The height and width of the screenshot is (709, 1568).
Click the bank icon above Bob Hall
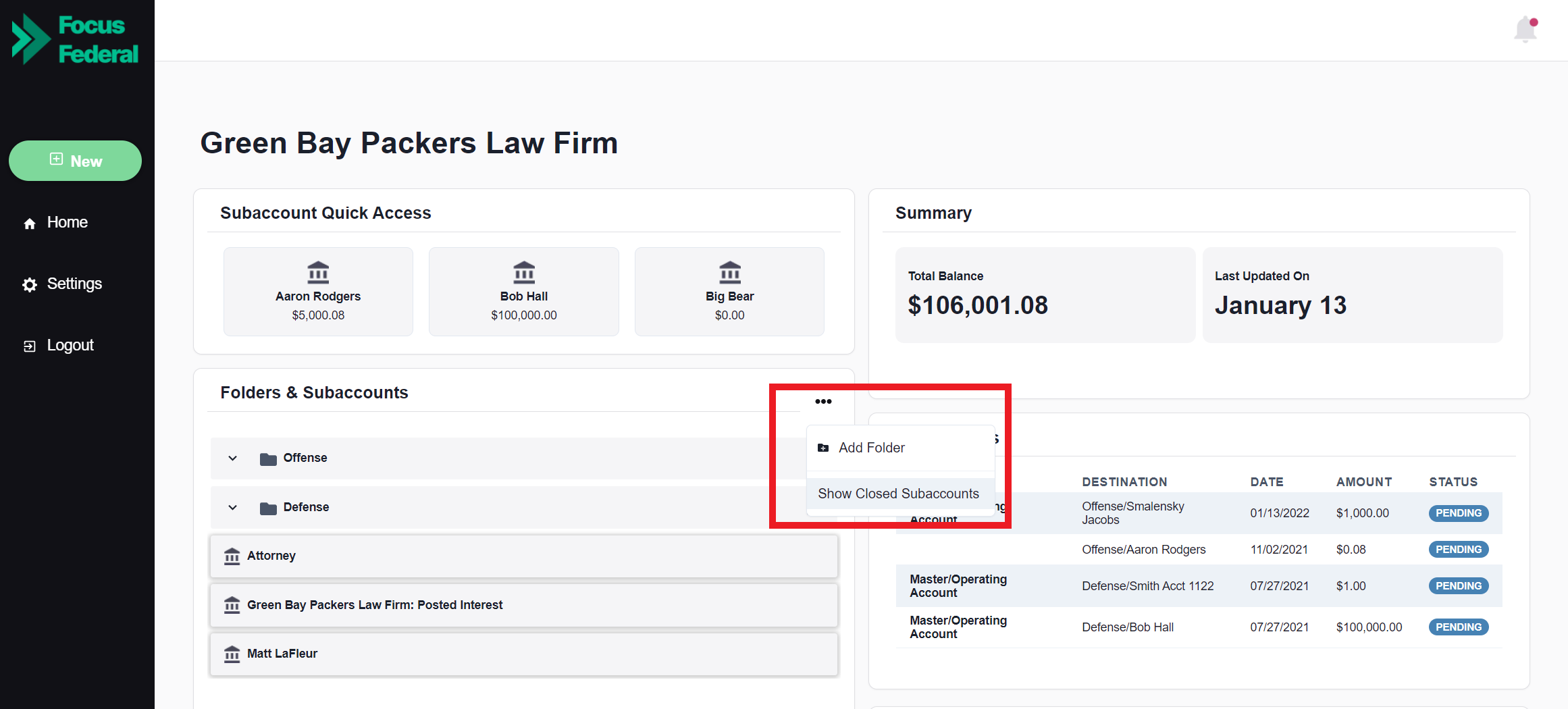pos(524,272)
